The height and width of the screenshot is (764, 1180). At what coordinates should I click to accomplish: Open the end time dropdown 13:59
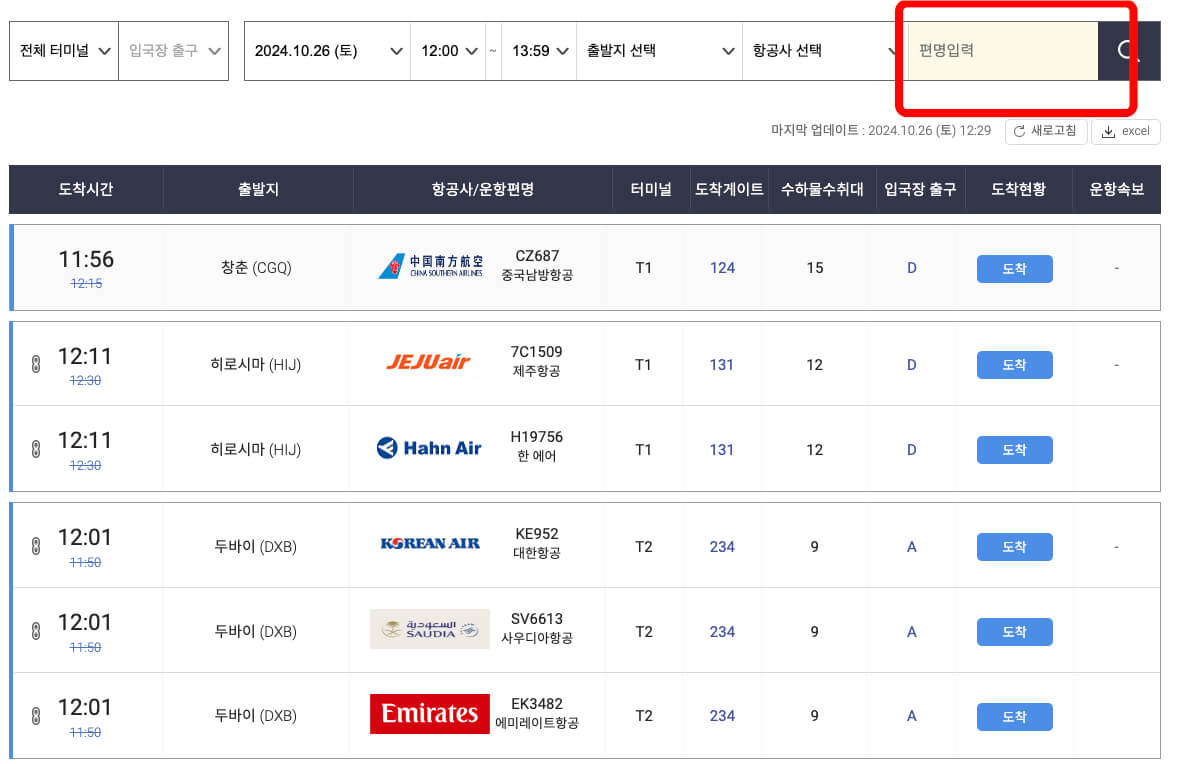click(540, 51)
